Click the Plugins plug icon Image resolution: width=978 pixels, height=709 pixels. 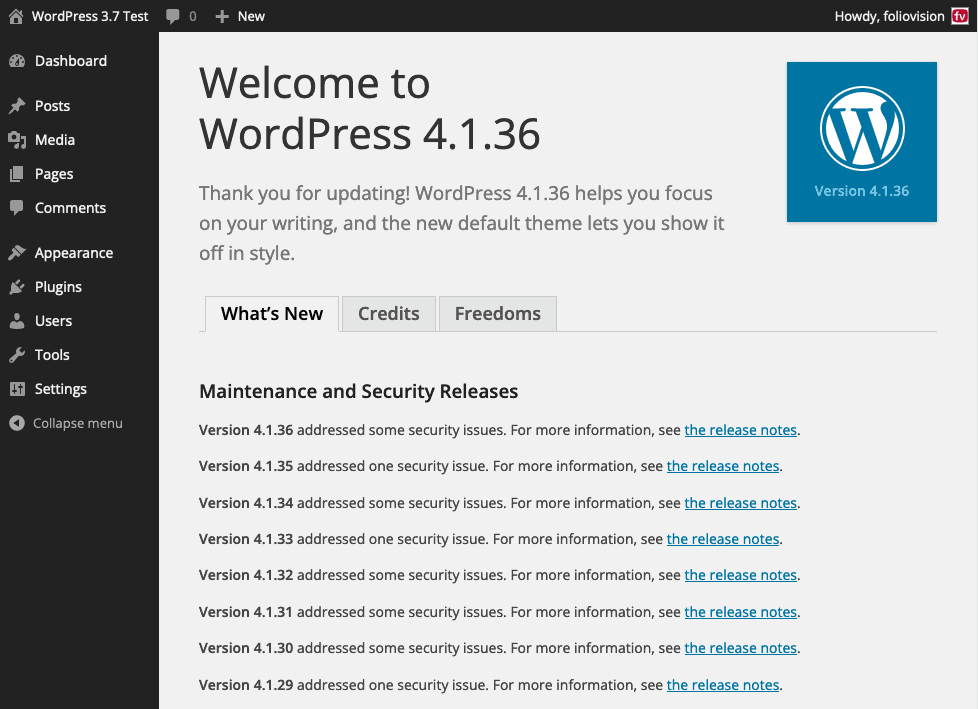click(x=17, y=287)
